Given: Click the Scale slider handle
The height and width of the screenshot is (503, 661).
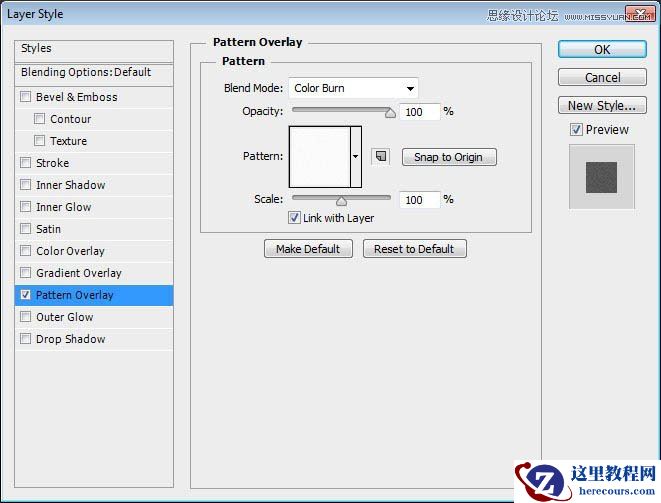Looking at the screenshot, I should [x=341, y=201].
